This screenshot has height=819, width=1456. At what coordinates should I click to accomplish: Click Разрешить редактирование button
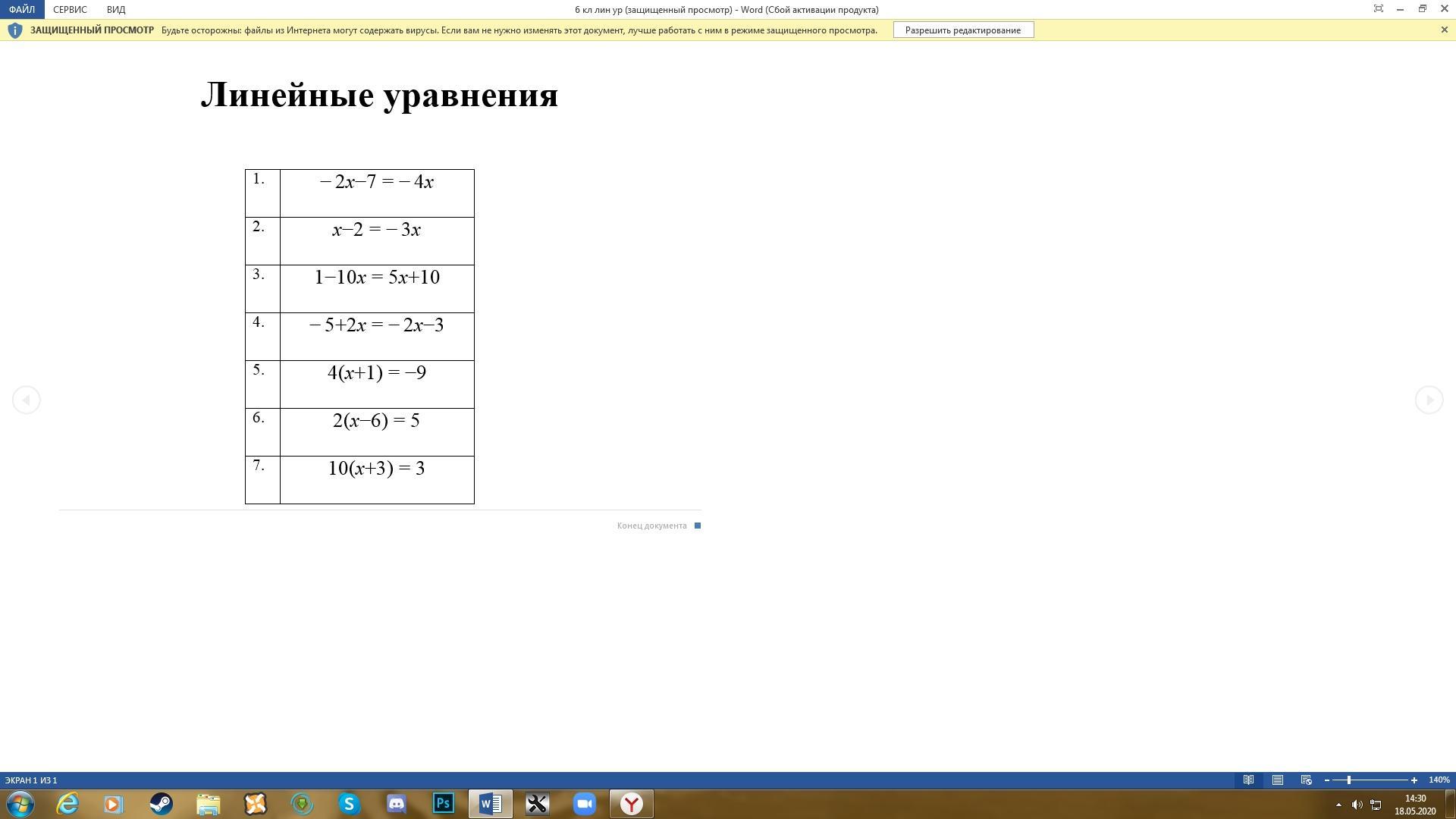coord(963,30)
